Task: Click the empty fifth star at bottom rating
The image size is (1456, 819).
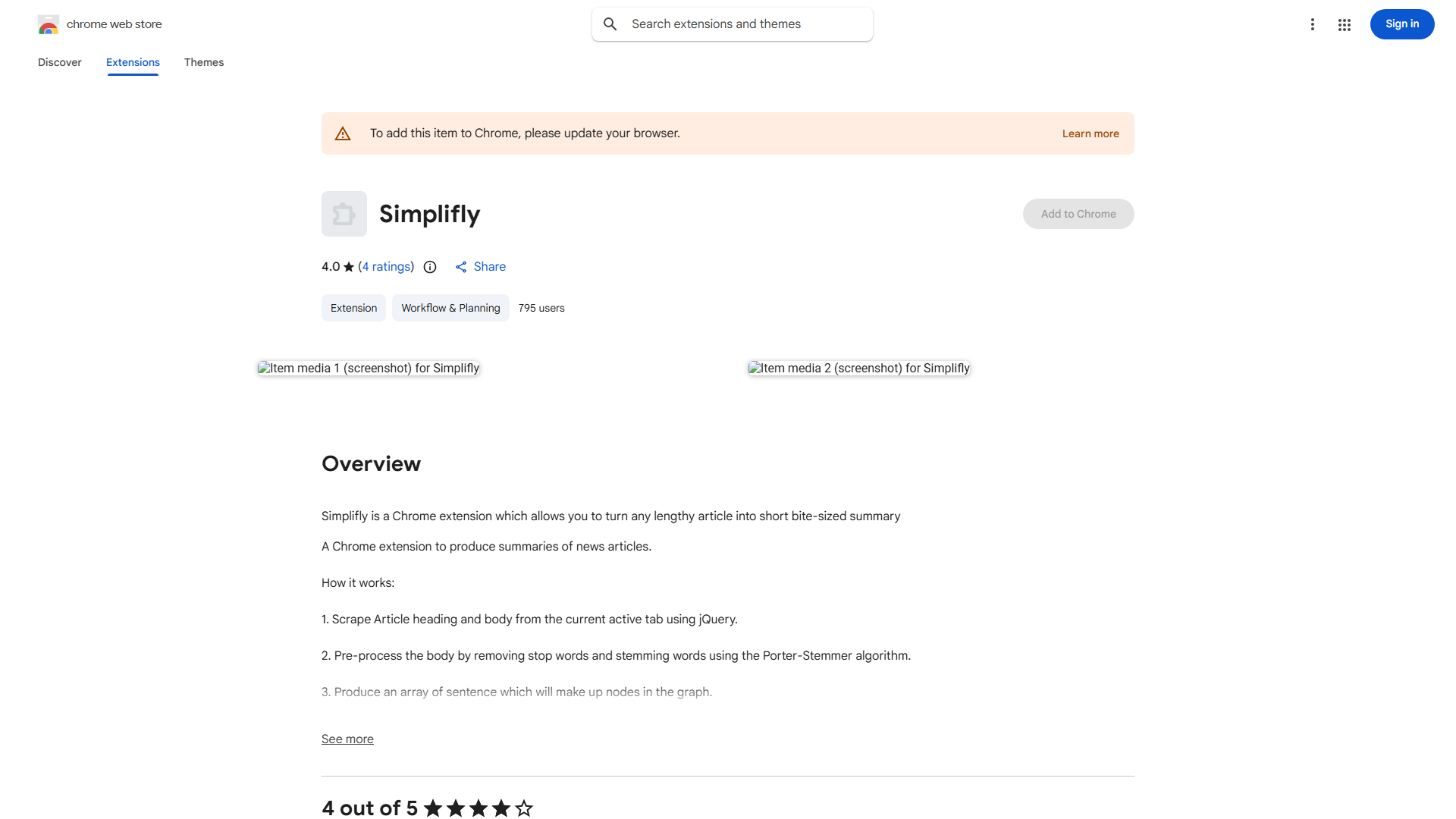Action: (525, 808)
